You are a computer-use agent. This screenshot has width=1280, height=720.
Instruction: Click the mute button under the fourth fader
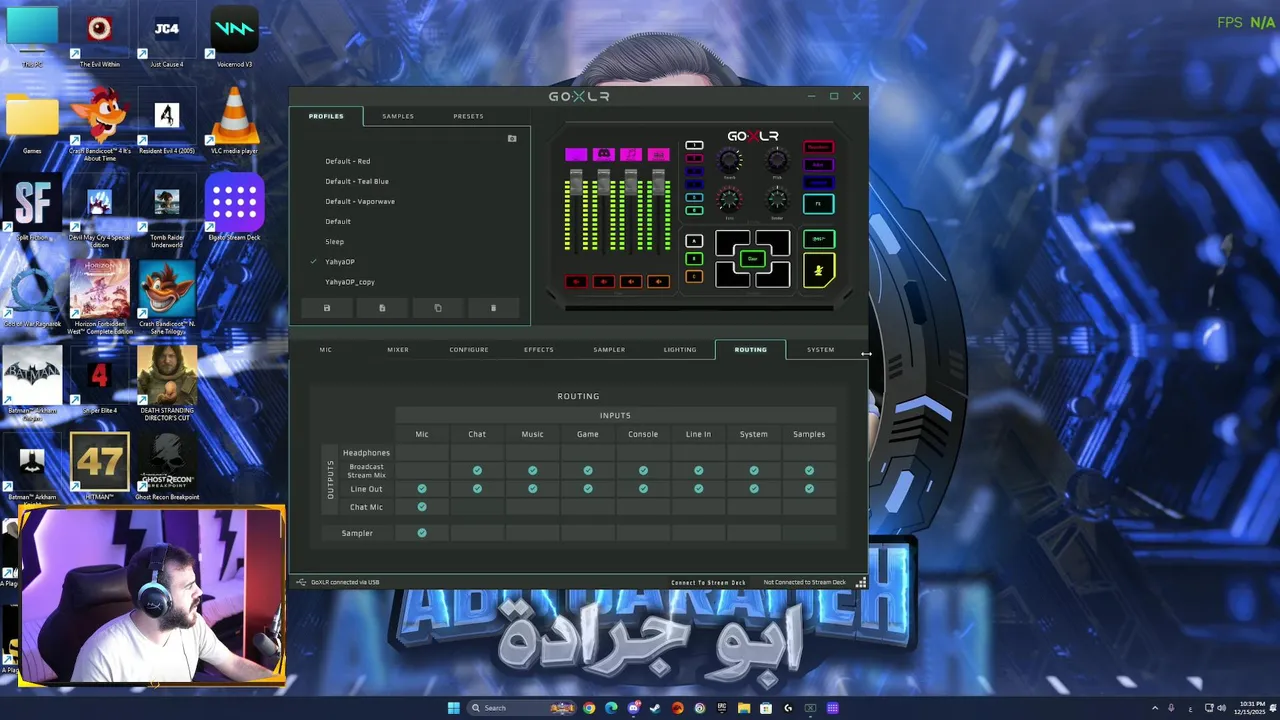658,281
